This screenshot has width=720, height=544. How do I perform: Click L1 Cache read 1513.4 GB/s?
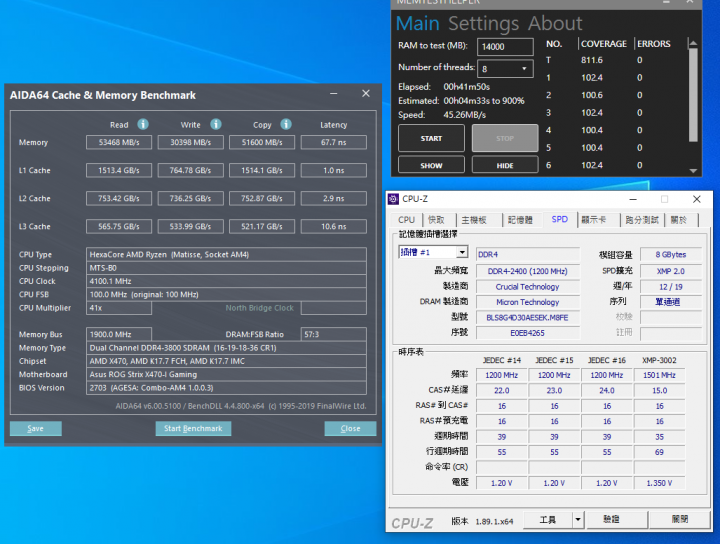pyautogui.click(x=119, y=170)
